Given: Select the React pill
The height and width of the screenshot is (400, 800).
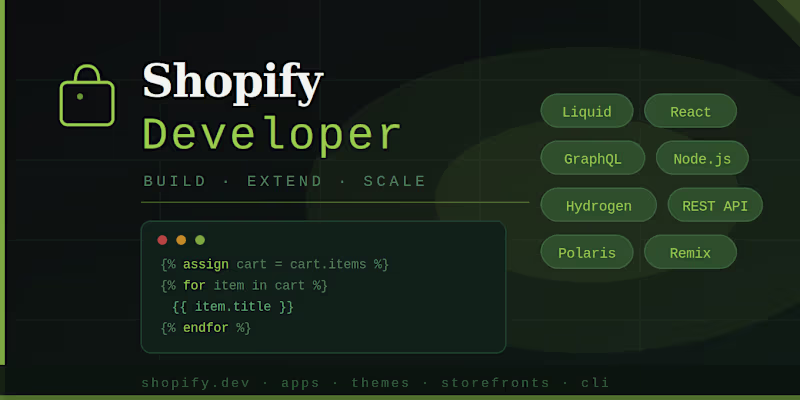Looking at the screenshot, I should click(x=690, y=111).
